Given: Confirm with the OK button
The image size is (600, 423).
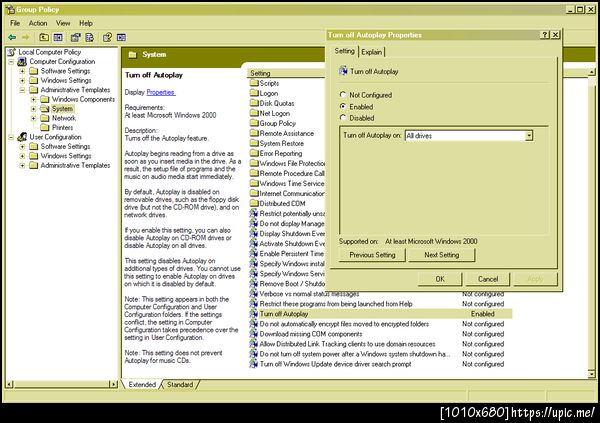Looking at the screenshot, I should click(440, 279).
